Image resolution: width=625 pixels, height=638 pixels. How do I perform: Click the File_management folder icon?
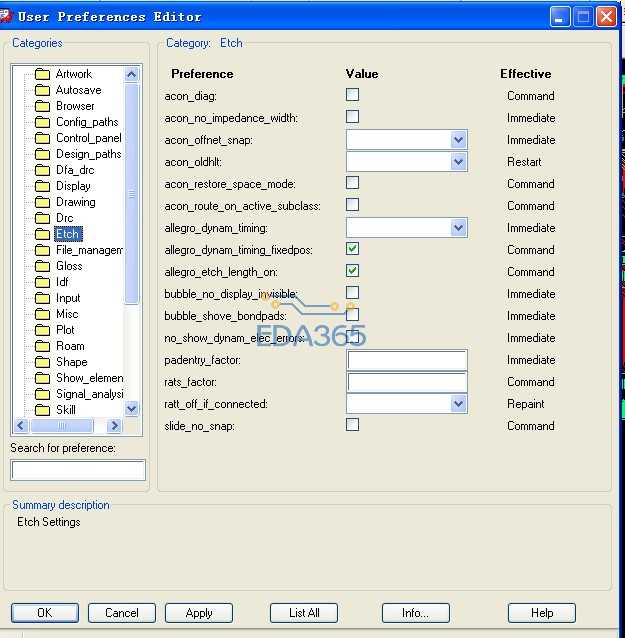click(x=42, y=250)
